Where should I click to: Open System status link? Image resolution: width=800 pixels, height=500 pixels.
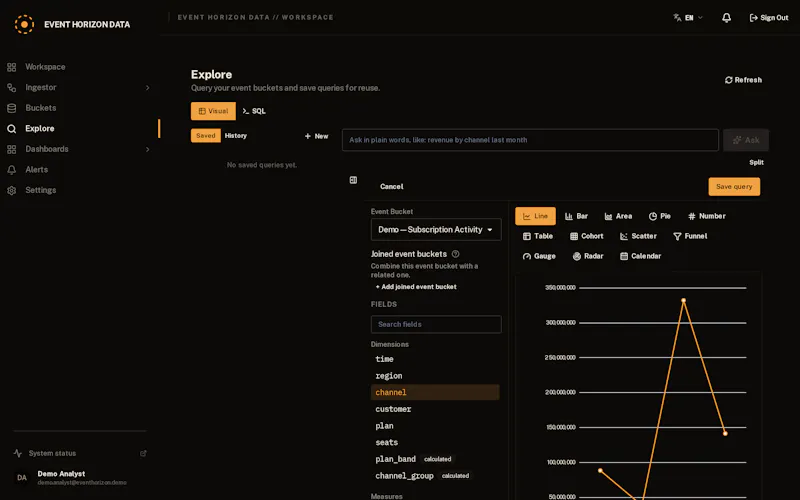tap(52, 453)
